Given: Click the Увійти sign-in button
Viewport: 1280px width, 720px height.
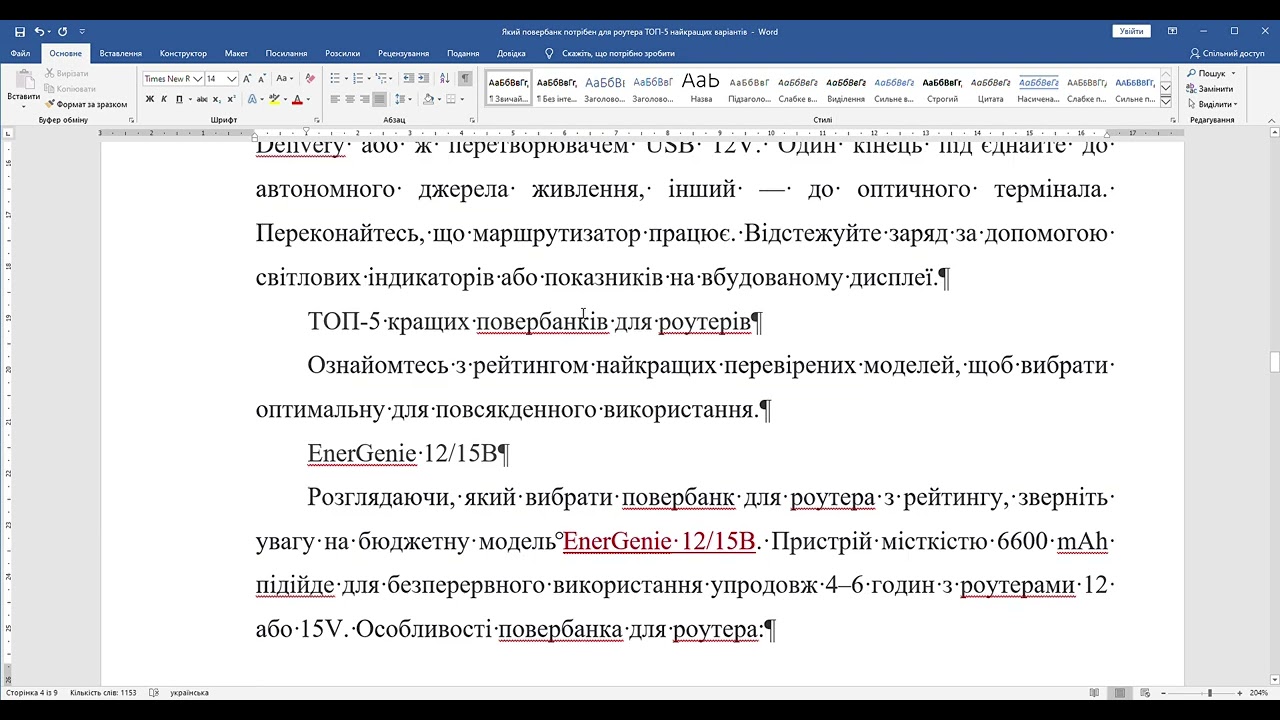Looking at the screenshot, I should point(1131,31).
